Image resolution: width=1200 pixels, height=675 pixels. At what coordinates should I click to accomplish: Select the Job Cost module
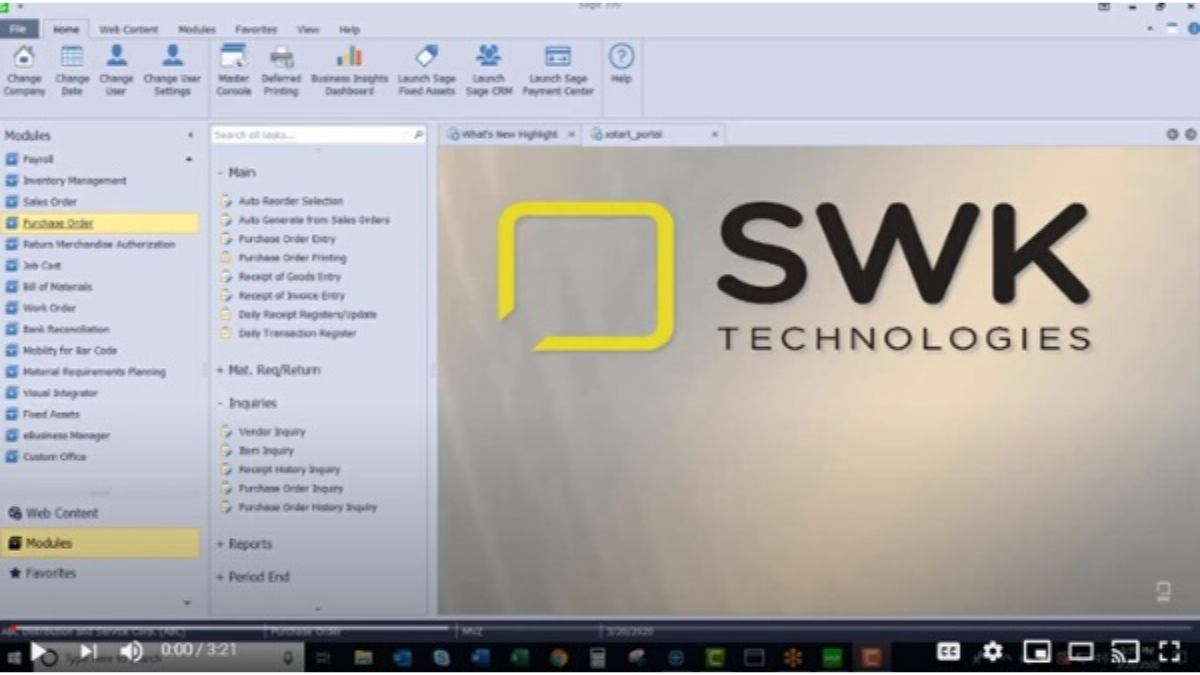pyautogui.click(x=42, y=266)
